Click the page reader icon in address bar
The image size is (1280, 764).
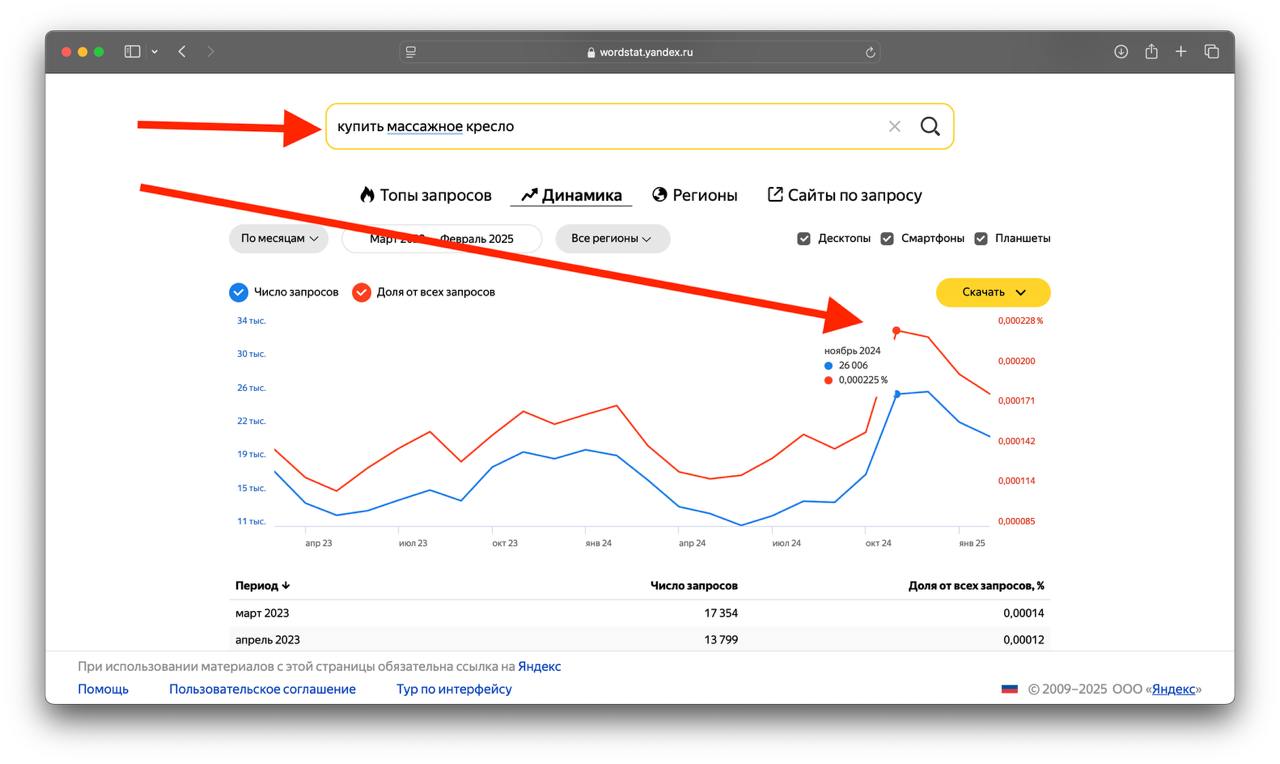pos(411,52)
